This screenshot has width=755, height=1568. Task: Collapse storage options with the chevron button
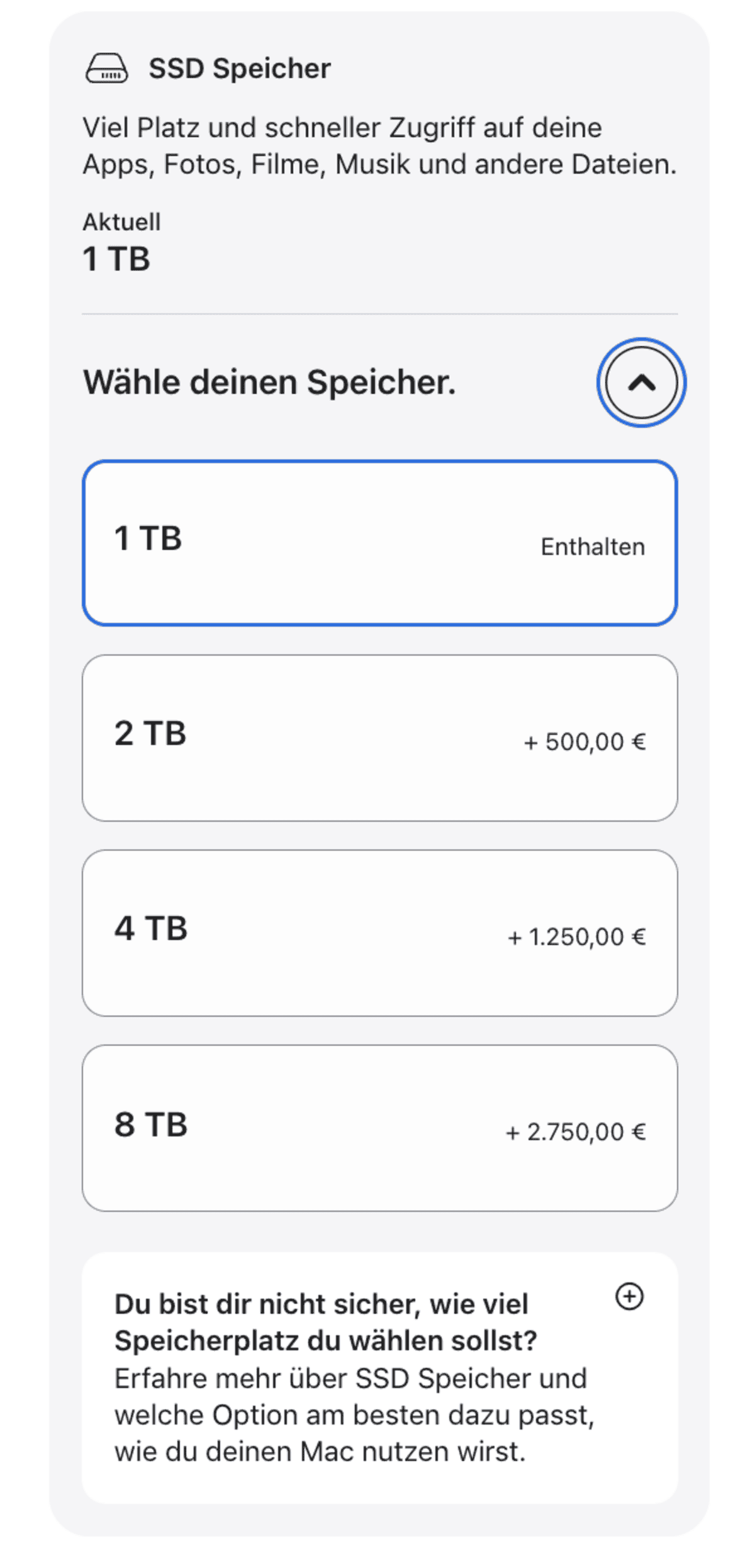[x=641, y=383]
